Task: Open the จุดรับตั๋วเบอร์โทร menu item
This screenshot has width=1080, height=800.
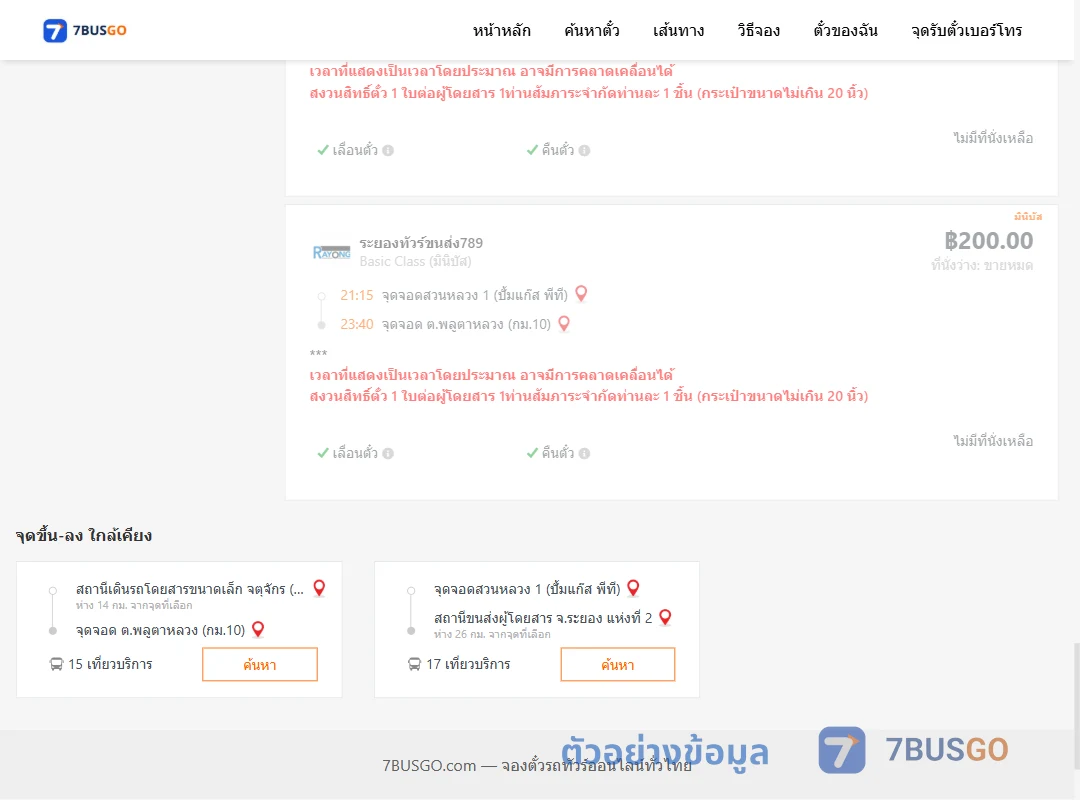Action: (966, 30)
